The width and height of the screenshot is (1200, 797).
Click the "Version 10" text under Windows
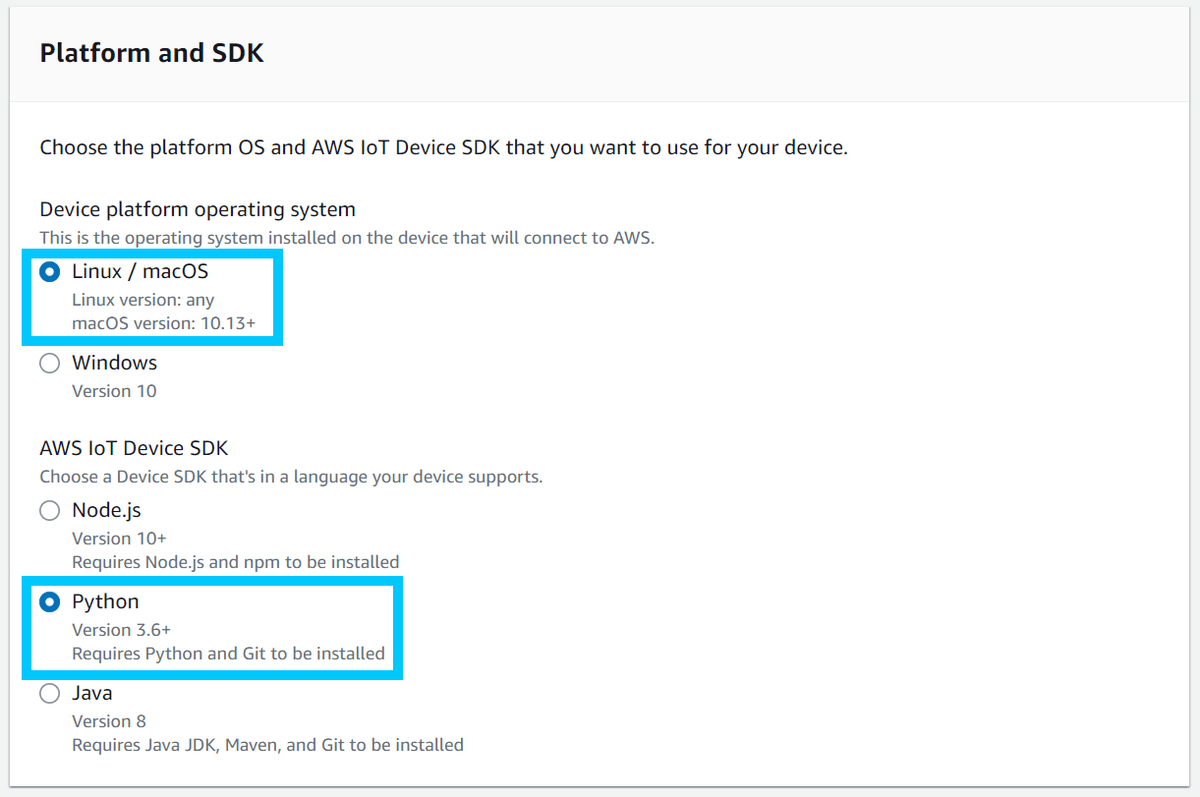pos(114,391)
